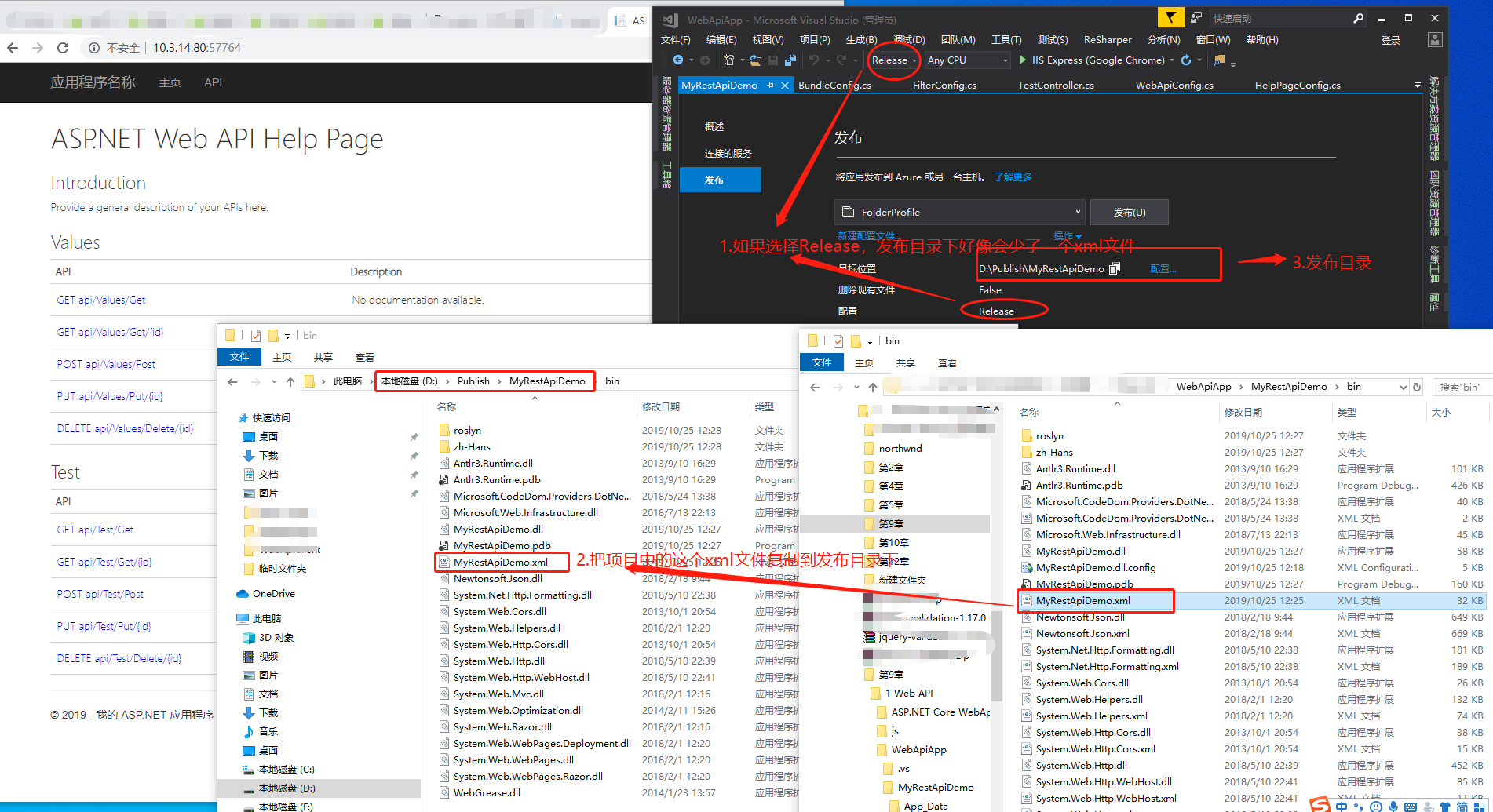
Task: Click the Save All toolbar icon
Action: coord(790,60)
